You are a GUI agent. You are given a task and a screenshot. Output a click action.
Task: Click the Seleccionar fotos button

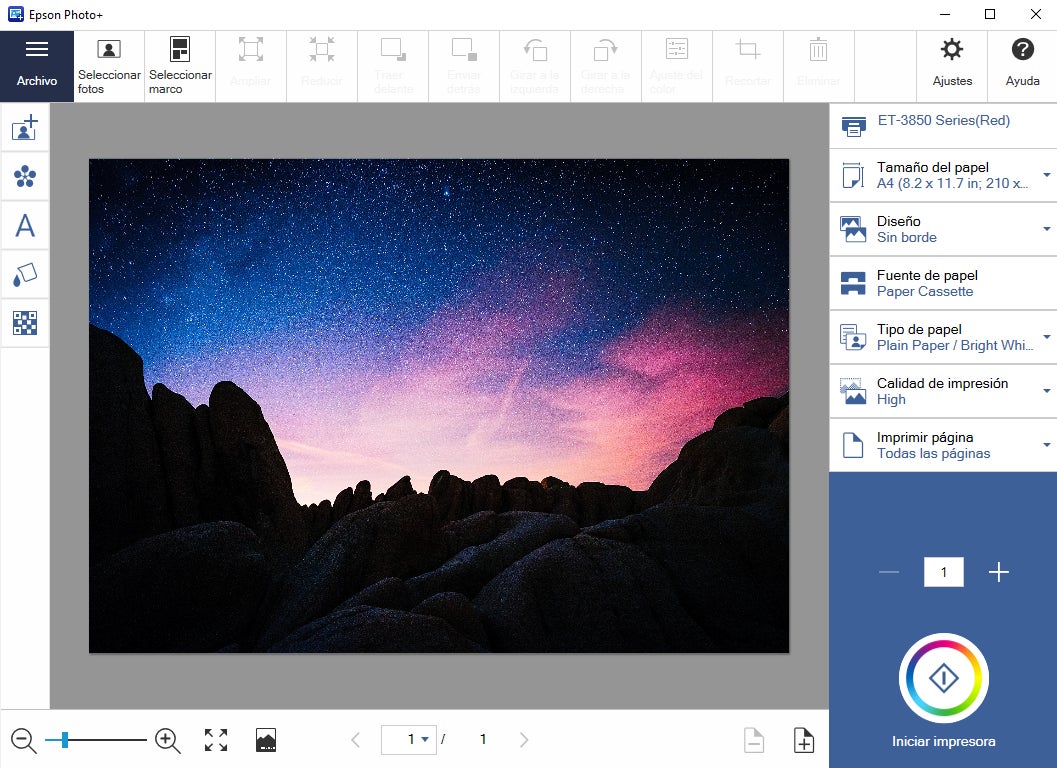click(x=109, y=66)
